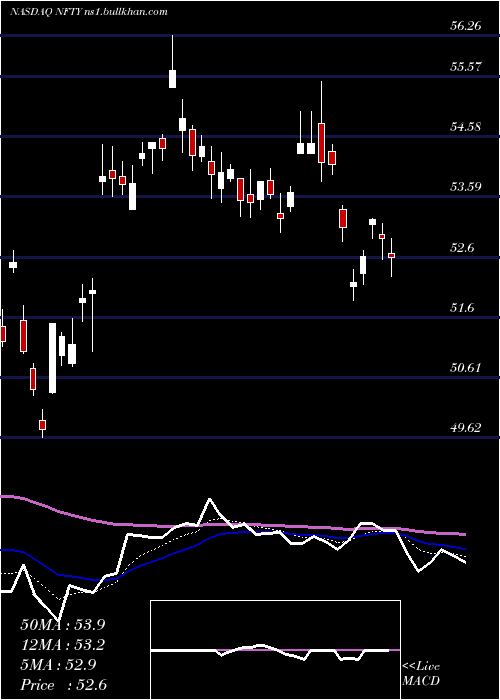Click the <<Live MACD label
This screenshot has height=700, width=500.
[421, 673]
